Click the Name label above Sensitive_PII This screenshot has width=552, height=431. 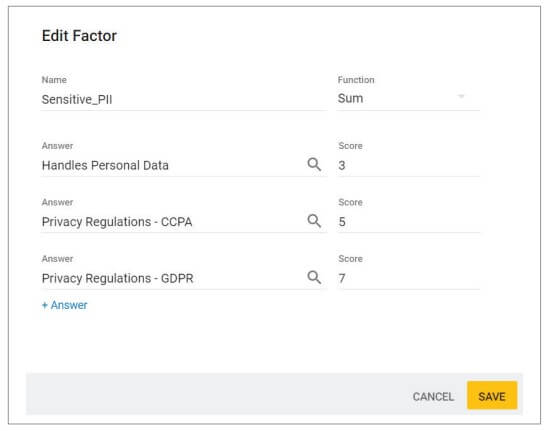pos(54,80)
